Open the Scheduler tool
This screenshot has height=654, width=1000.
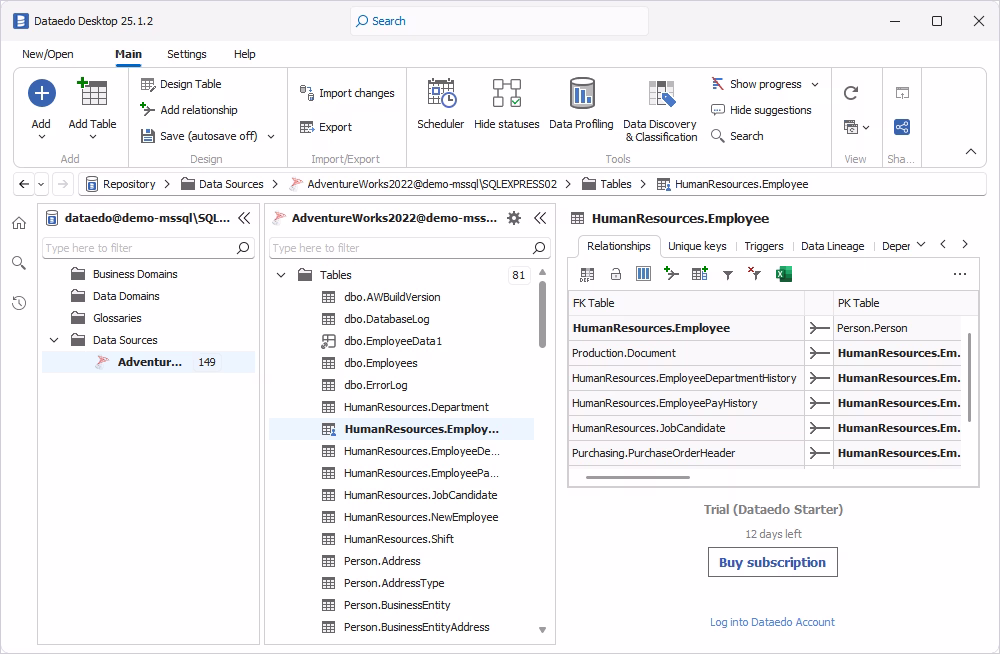pos(441,103)
